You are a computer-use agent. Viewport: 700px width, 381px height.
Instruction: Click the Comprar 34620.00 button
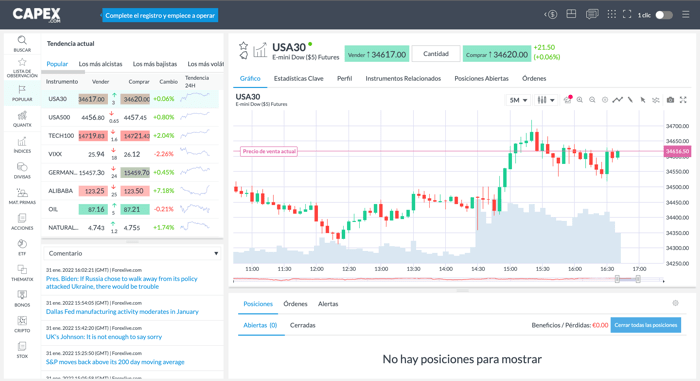tap(496, 54)
